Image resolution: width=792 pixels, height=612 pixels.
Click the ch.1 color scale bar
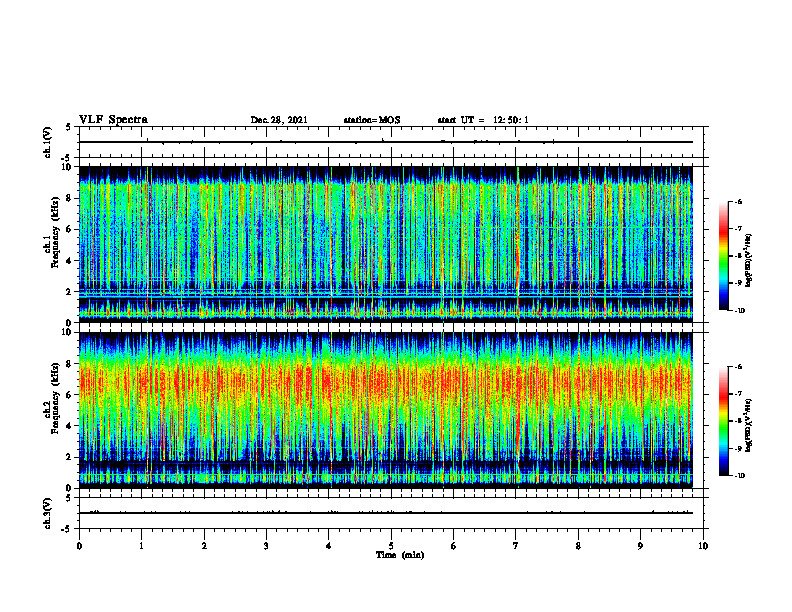click(724, 256)
